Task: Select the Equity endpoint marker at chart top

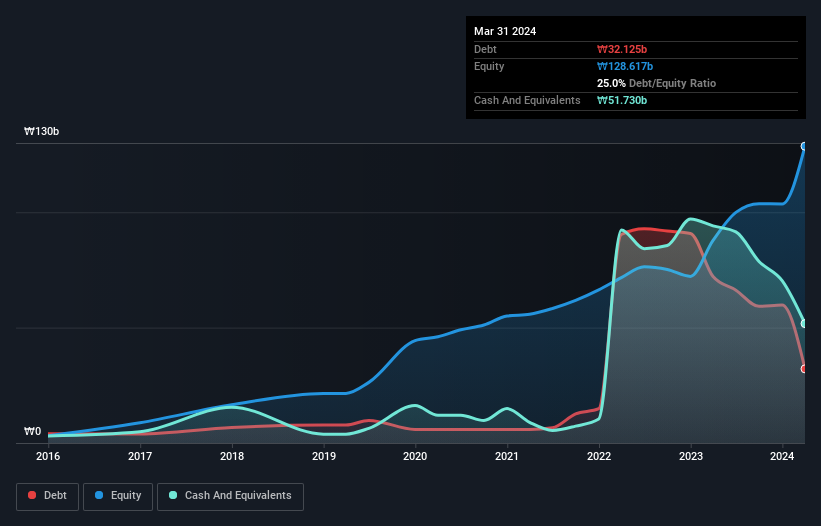Action: [804, 147]
